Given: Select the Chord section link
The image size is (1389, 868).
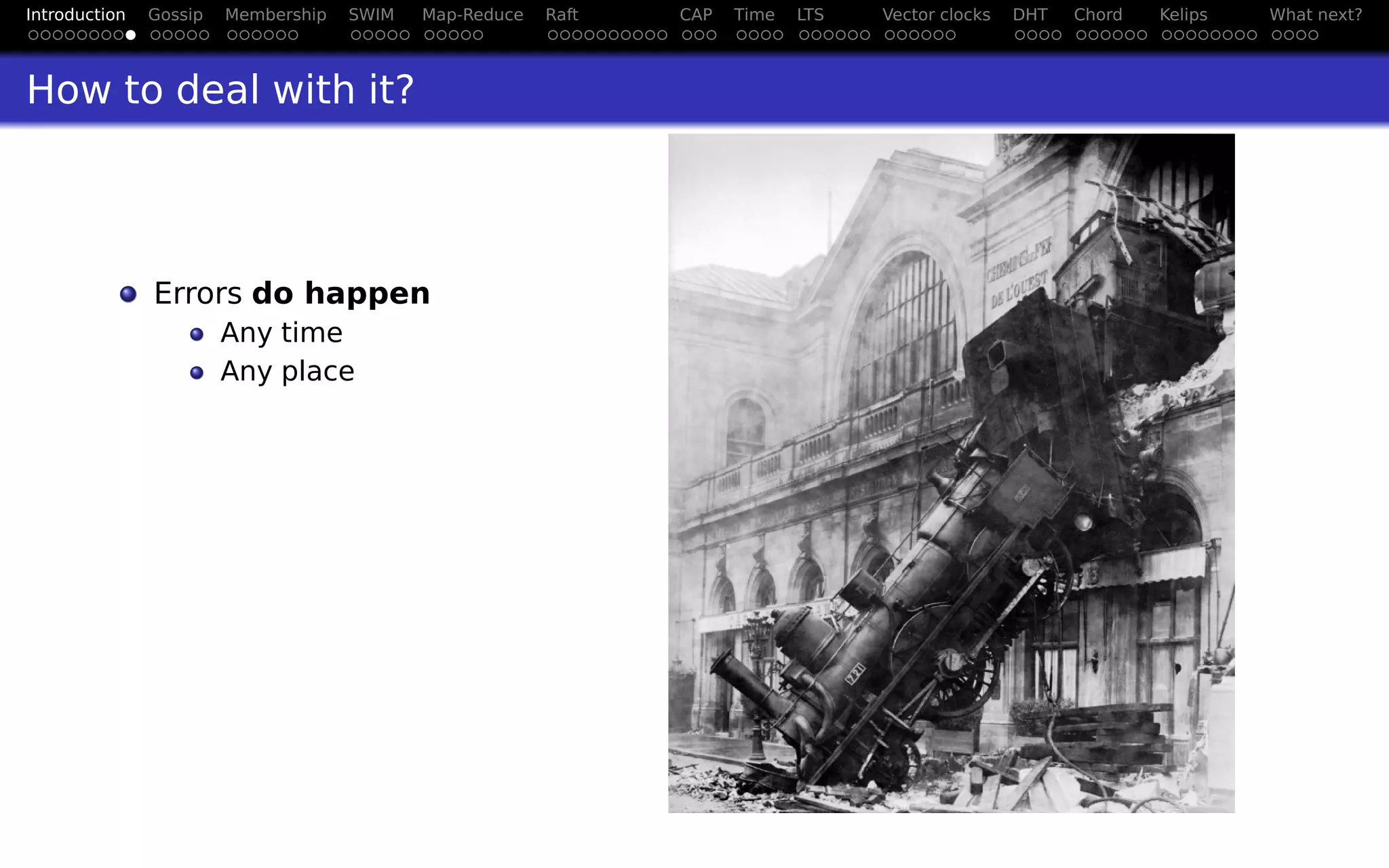Looking at the screenshot, I should (x=1097, y=14).
